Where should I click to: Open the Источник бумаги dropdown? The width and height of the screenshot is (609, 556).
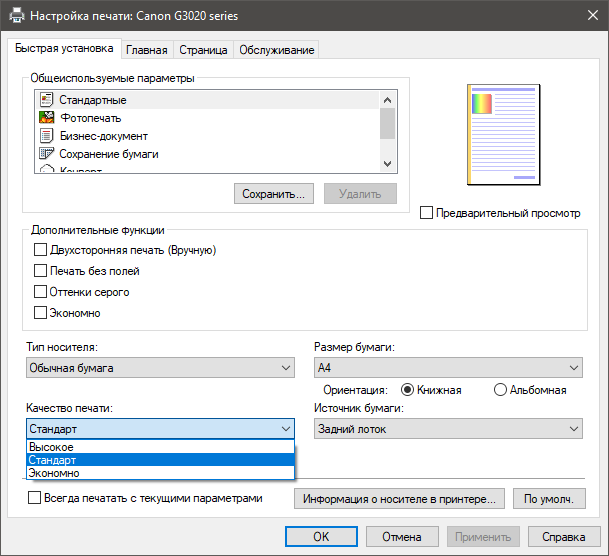click(448, 429)
